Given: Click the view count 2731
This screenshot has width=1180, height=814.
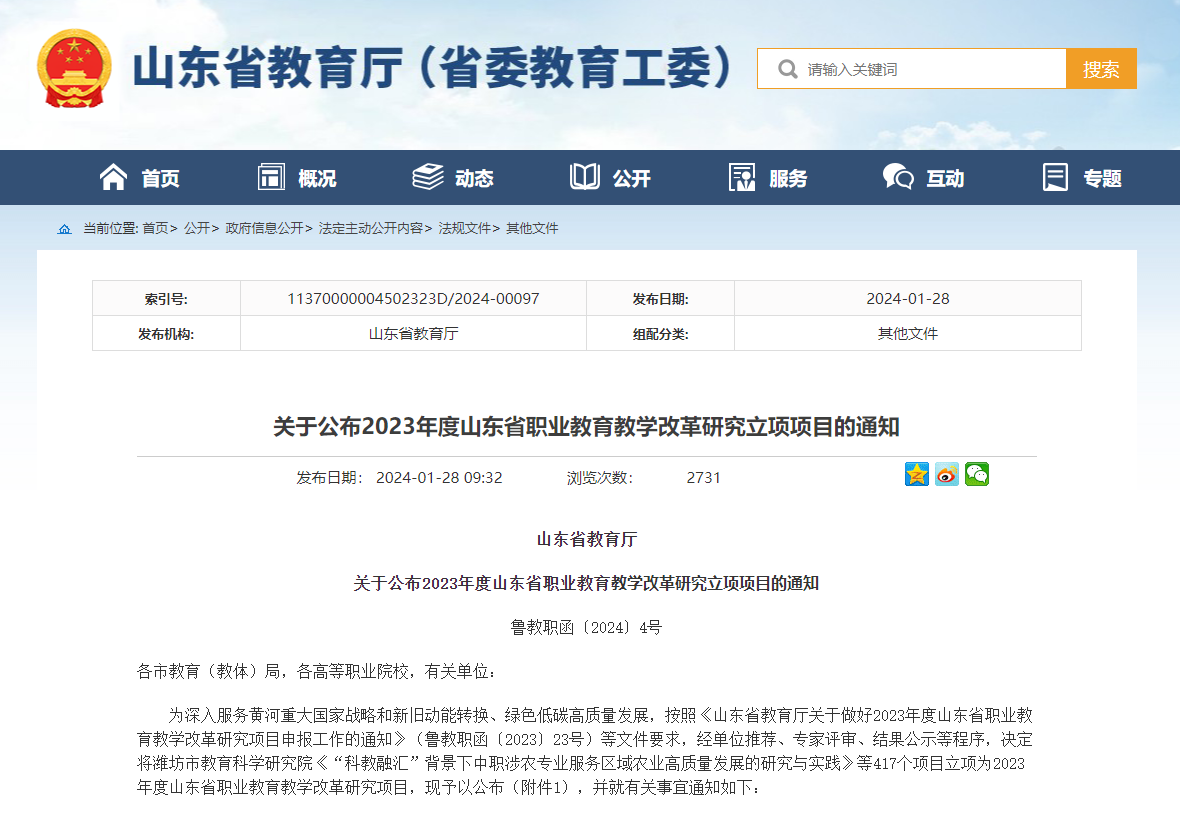Looking at the screenshot, I should tap(704, 478).
